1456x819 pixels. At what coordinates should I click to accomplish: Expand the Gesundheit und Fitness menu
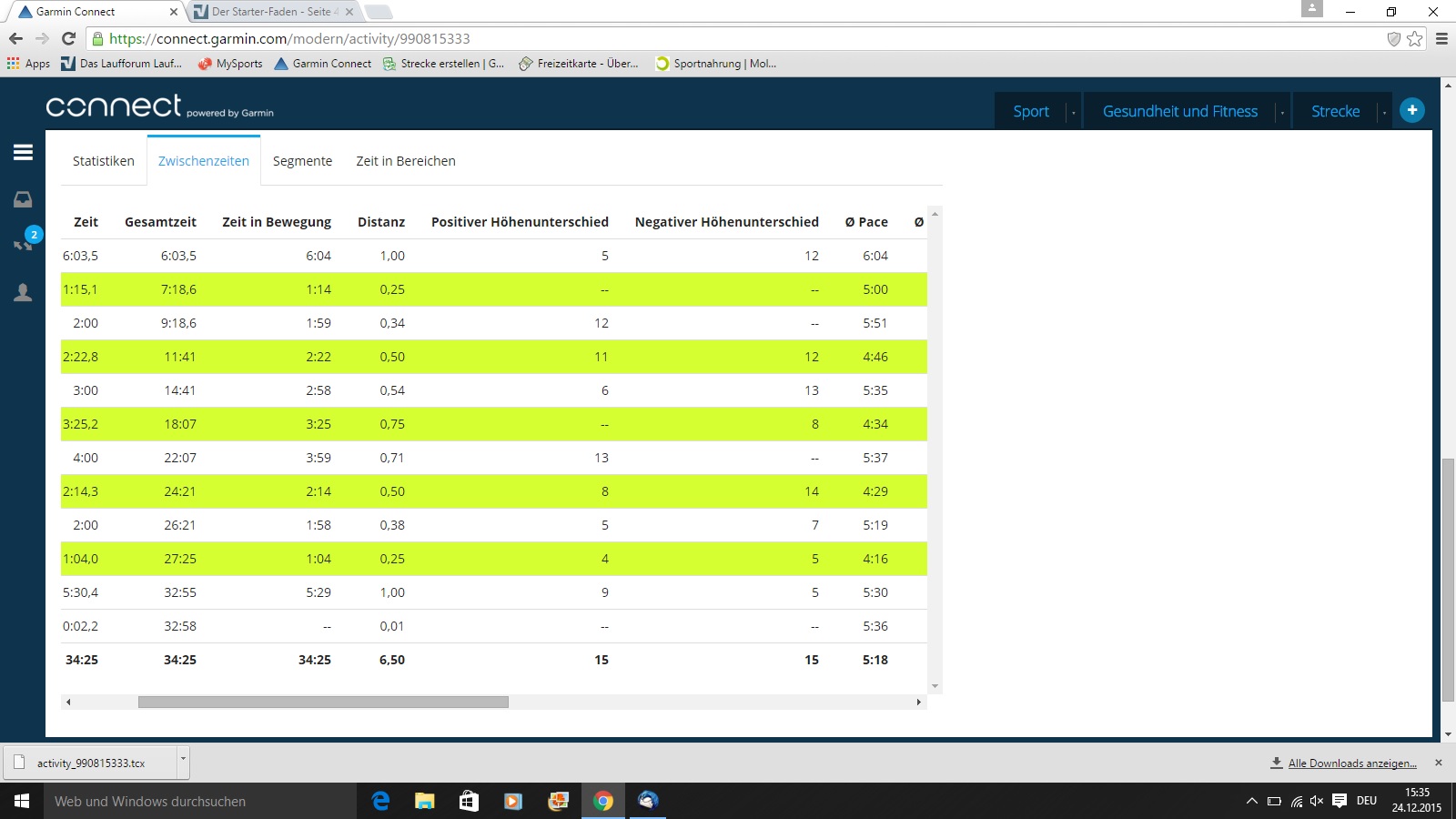[1282, 112]
